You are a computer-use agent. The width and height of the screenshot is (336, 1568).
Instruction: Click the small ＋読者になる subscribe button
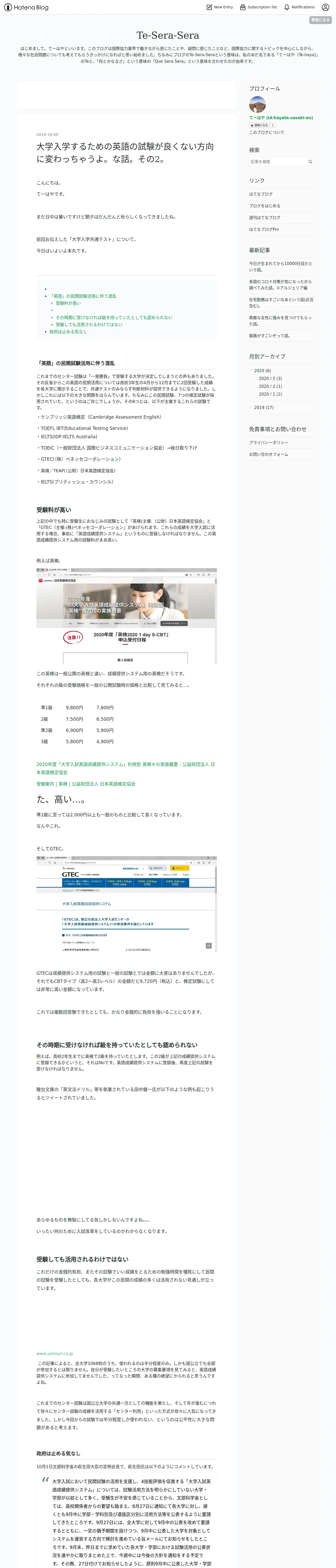(259, 125)
